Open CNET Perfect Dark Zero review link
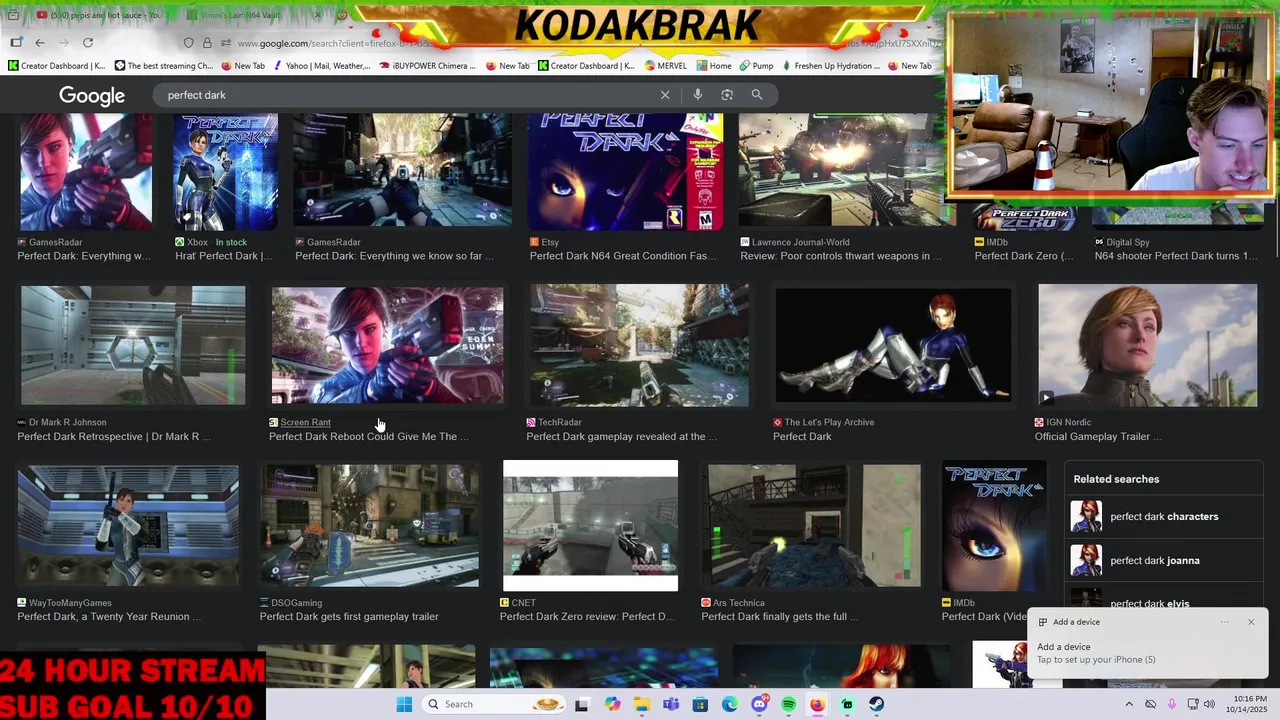 (587, 616)
